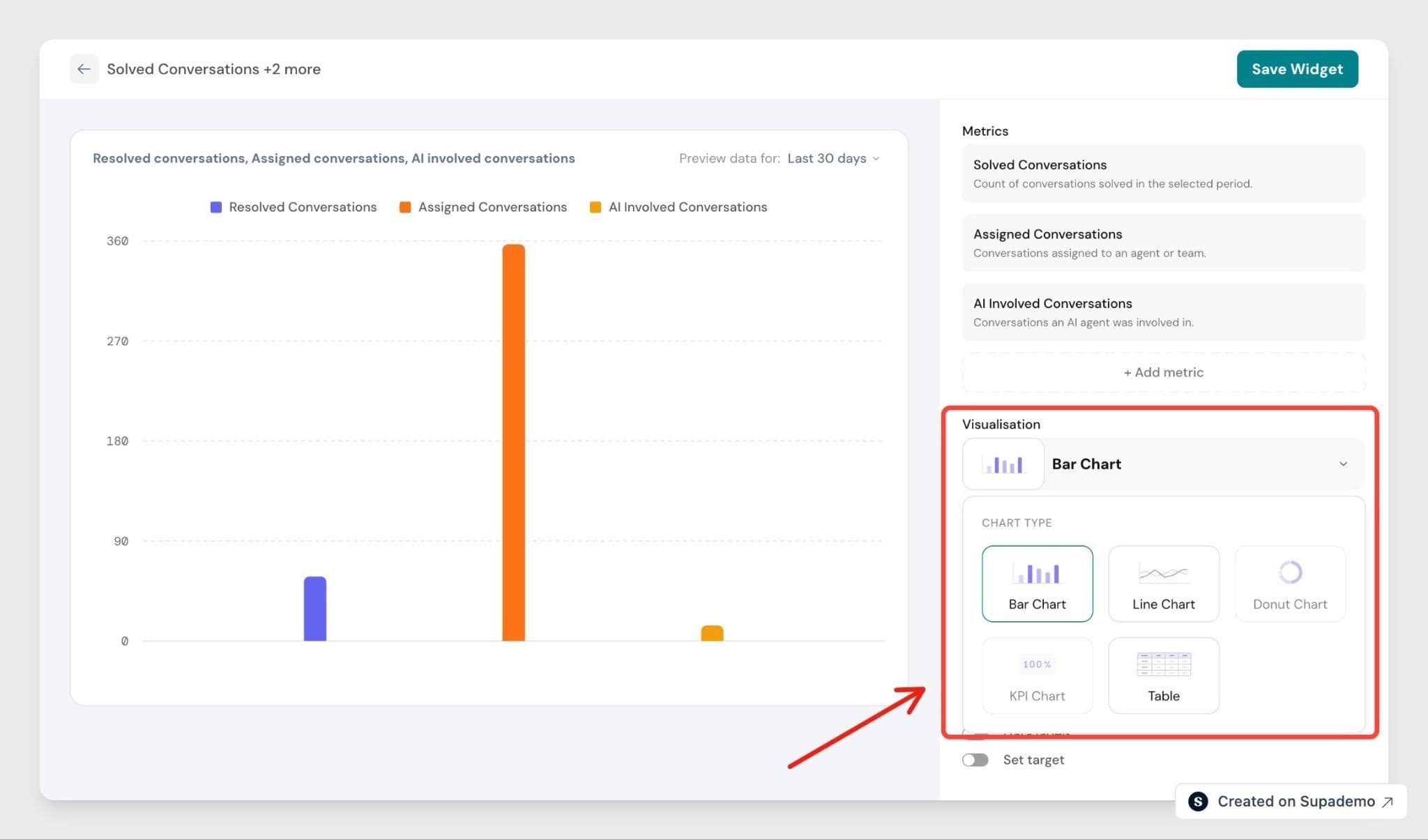Pick the Donut Chart type icon
This screenshot has height=840, width=1428.
pos(1290,572)
